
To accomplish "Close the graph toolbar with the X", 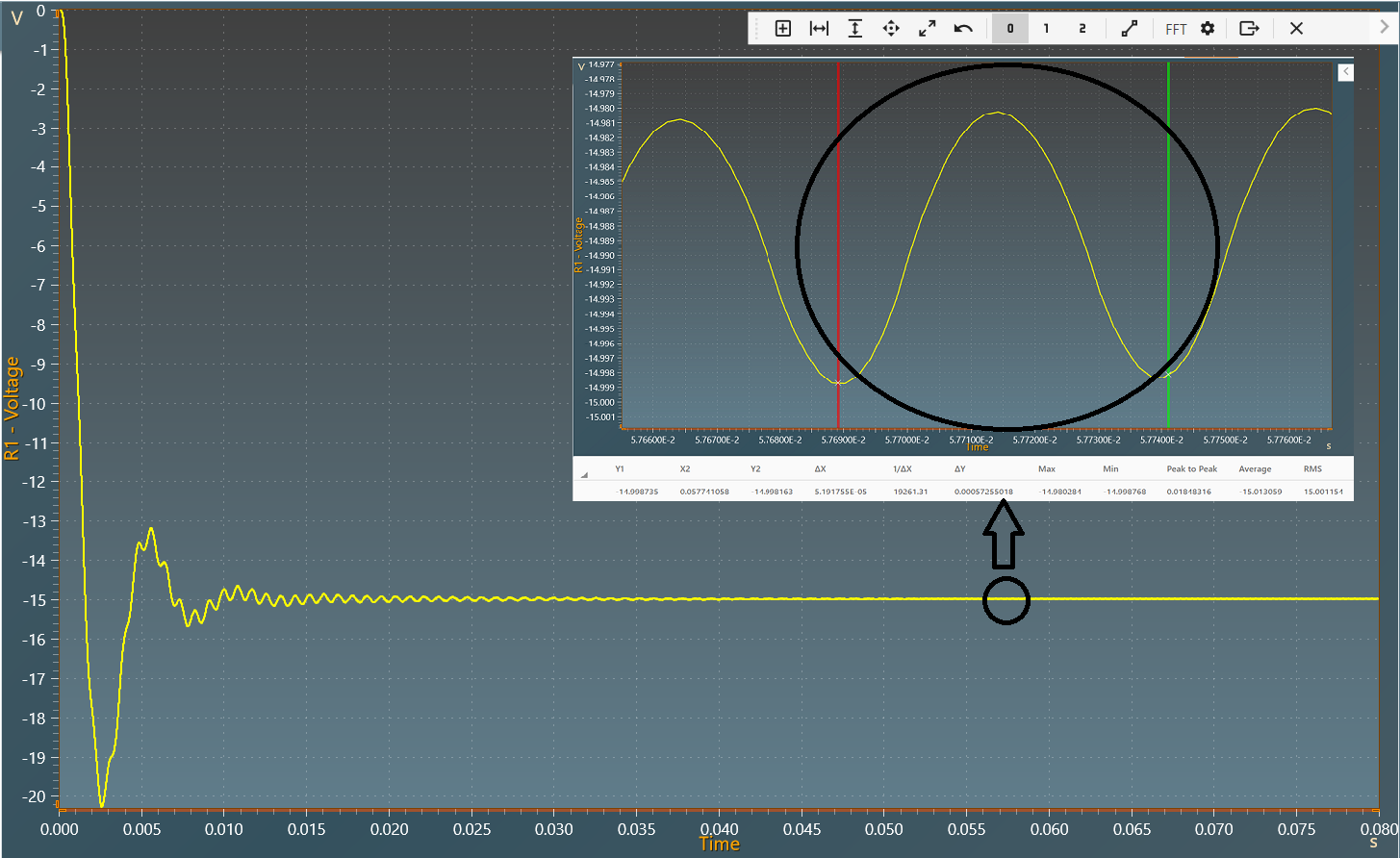I will coord(1296,29).
